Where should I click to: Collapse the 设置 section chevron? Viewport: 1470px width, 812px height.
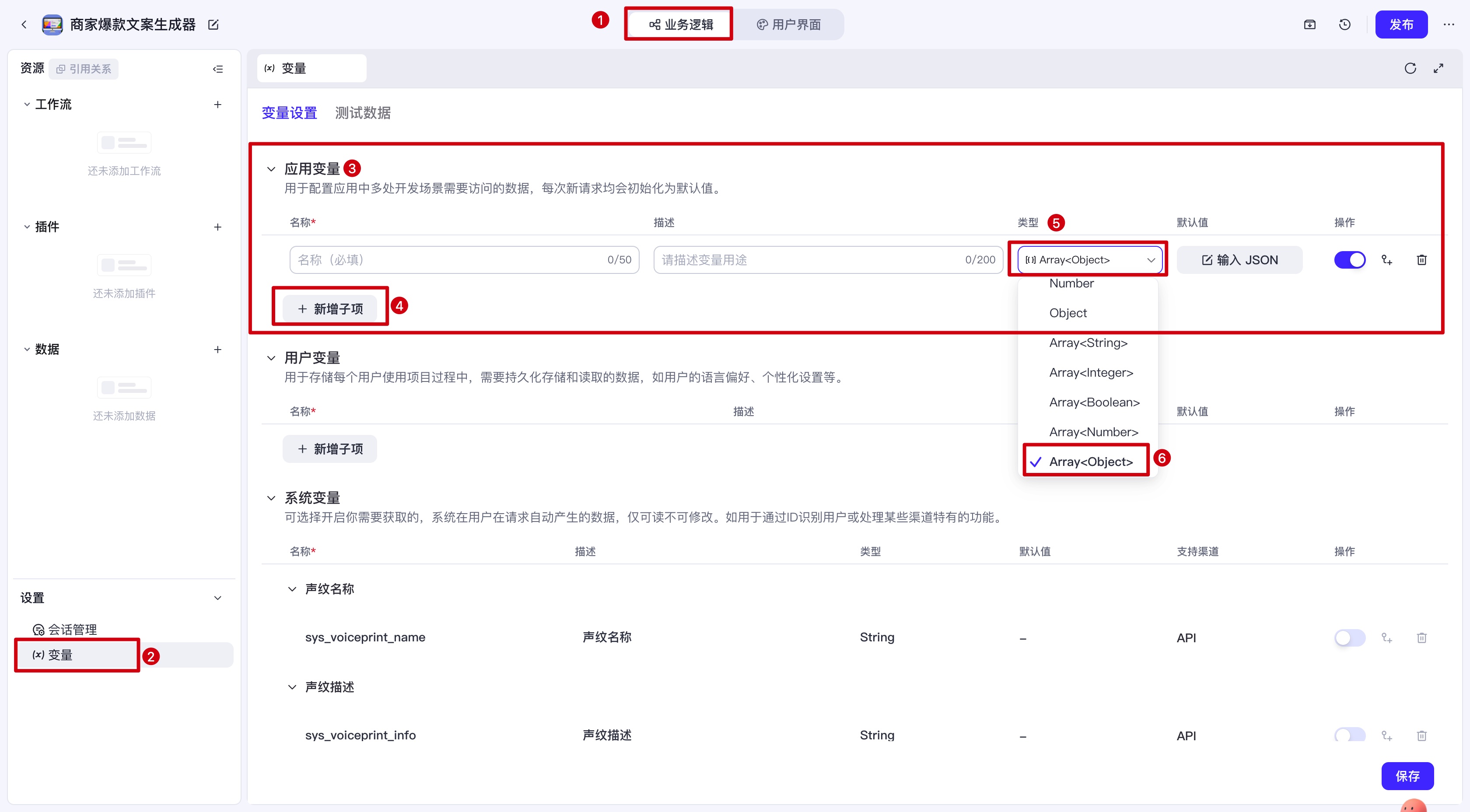click(217, 598)
